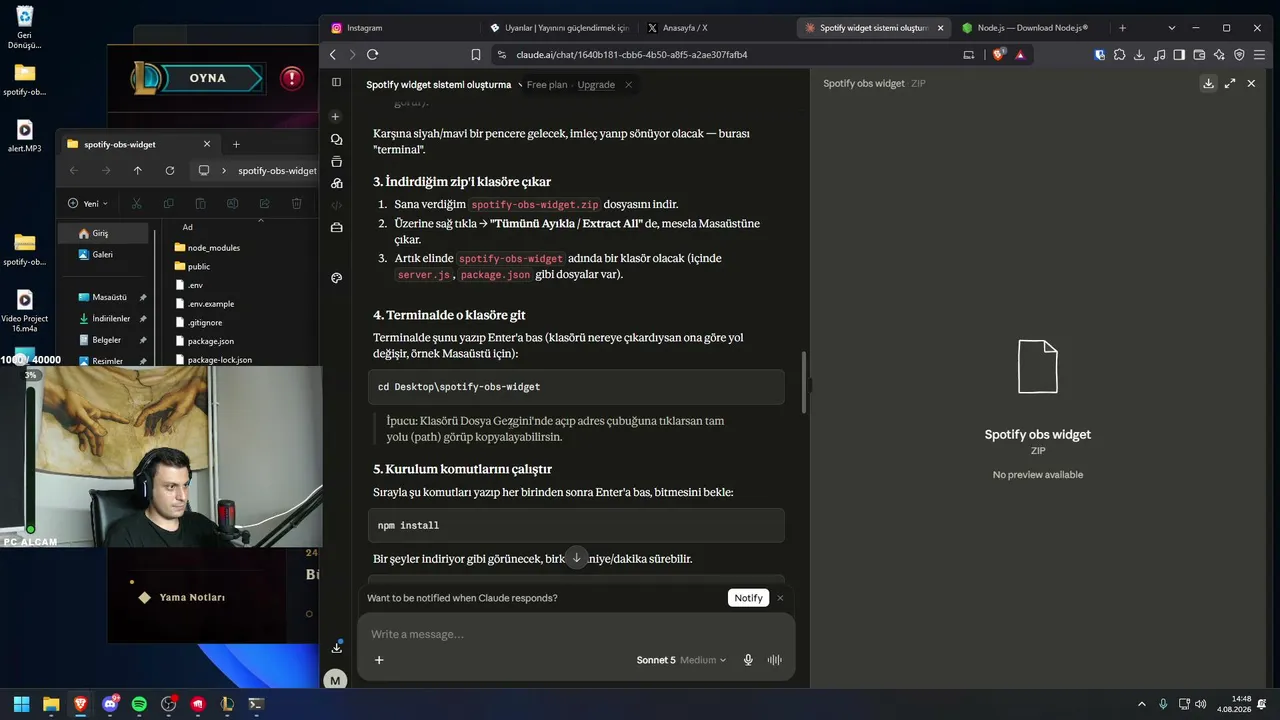Open the download apps icon in Claude sidebar
Screen dimensions: 1280x720
[x=336, y=647]
